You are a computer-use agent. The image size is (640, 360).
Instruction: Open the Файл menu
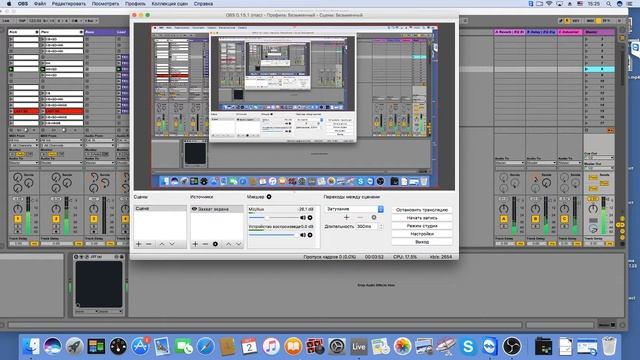pos(40,4)
